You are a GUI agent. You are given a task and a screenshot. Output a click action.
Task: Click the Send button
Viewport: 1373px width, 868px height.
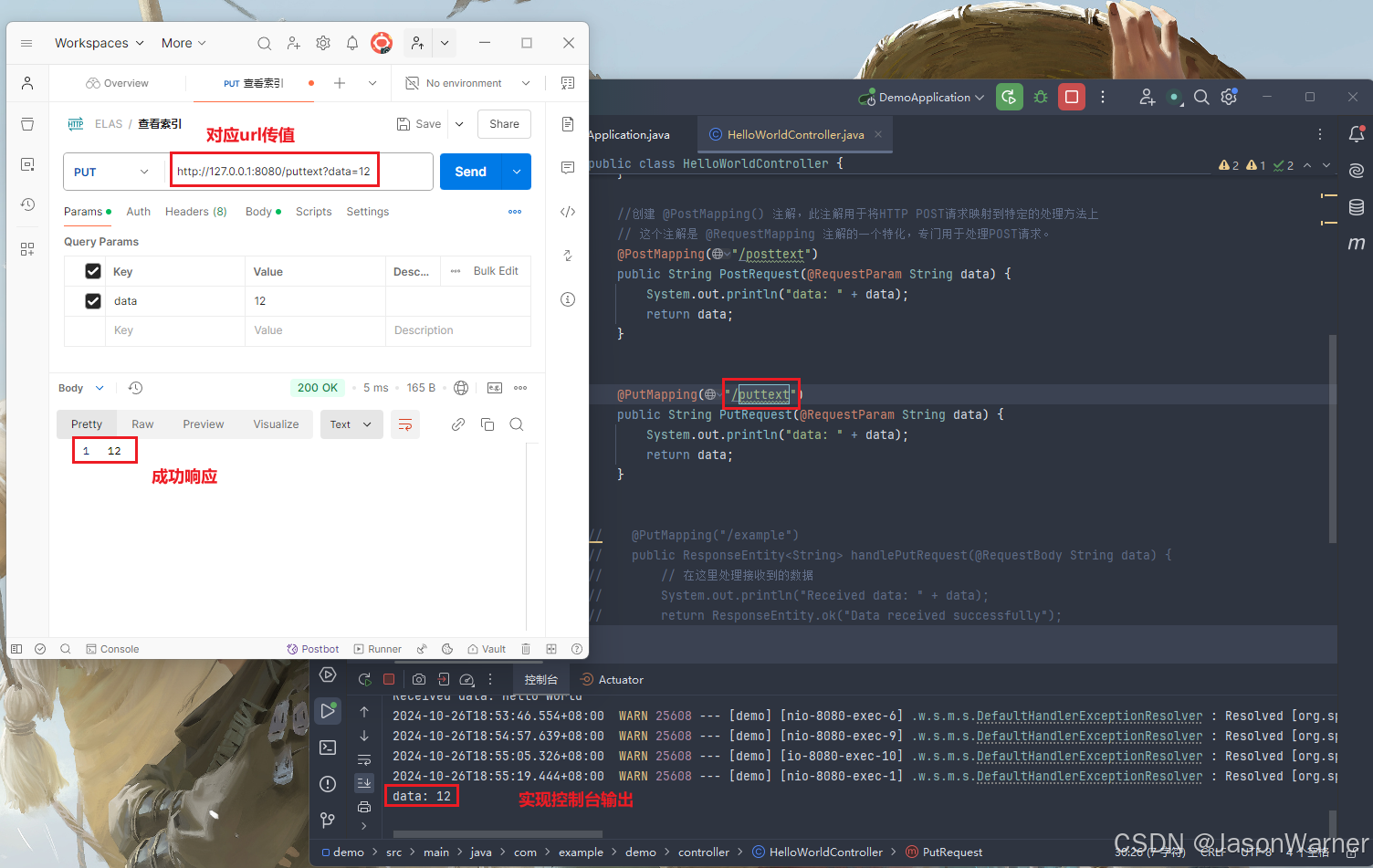coord(470,171)
